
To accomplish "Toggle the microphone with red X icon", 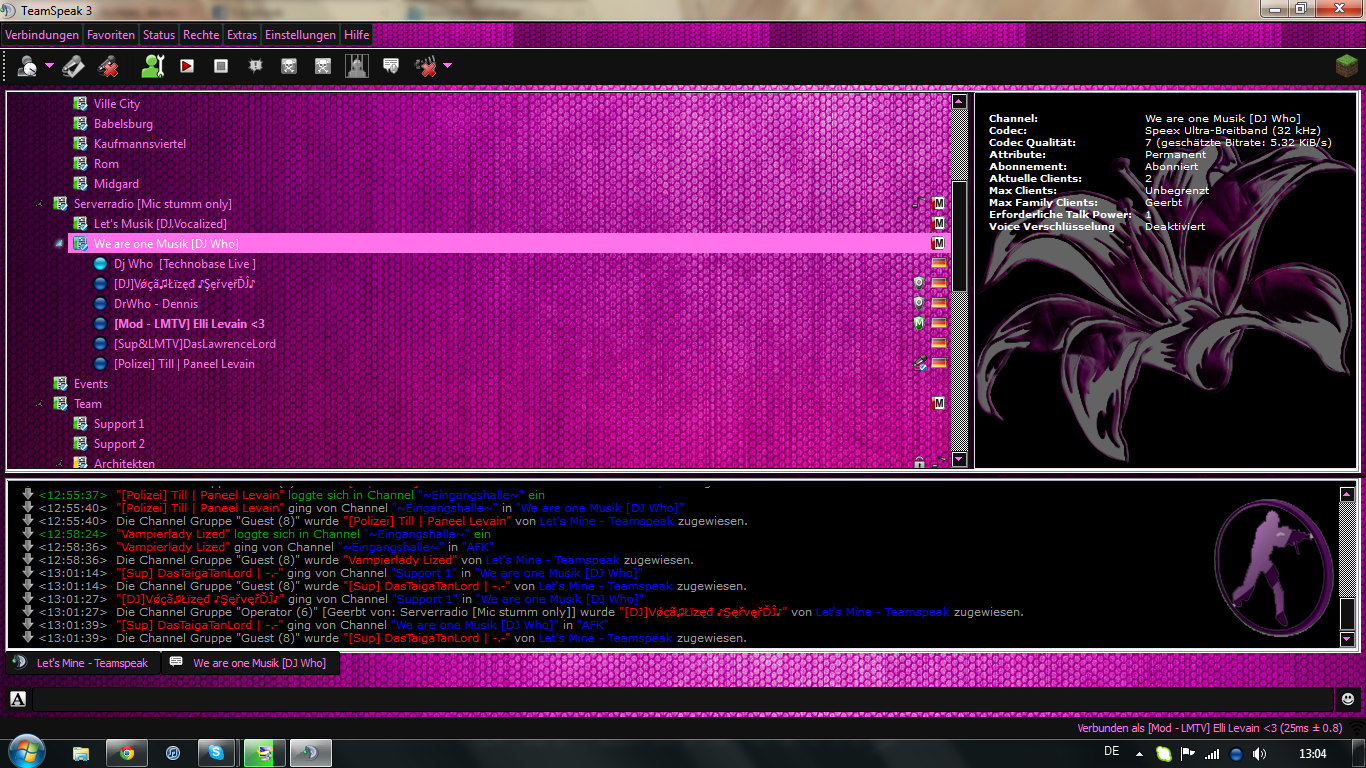I will [x=108, y=66].
